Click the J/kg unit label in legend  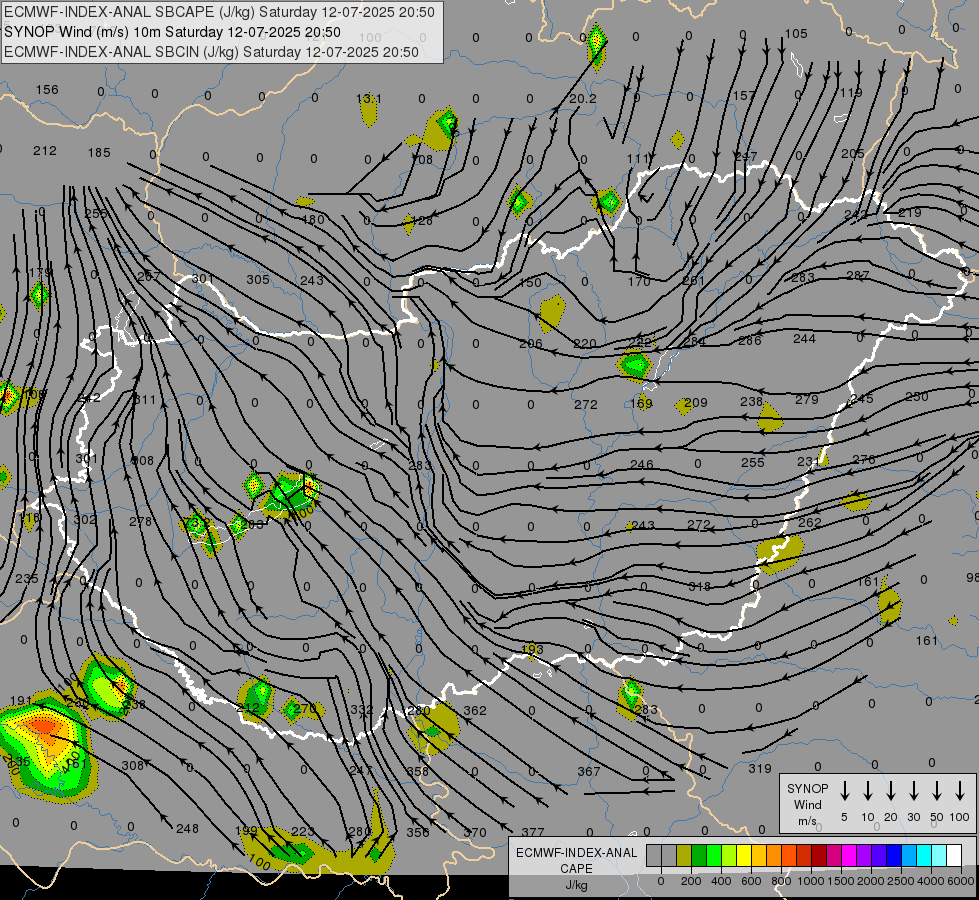576,885
